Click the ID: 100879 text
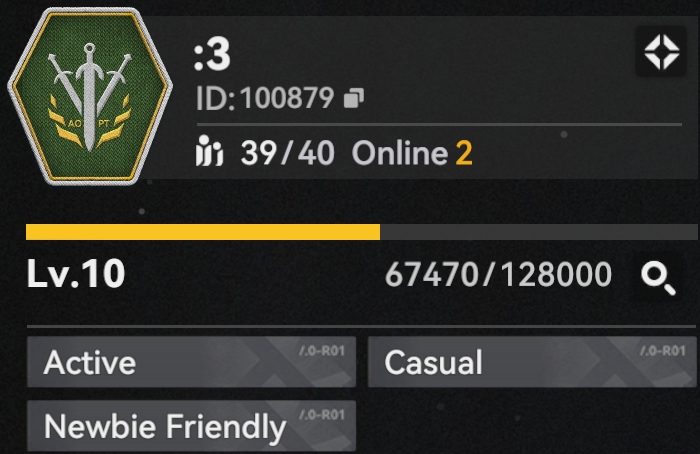700x454 pixels. [265, 98]
